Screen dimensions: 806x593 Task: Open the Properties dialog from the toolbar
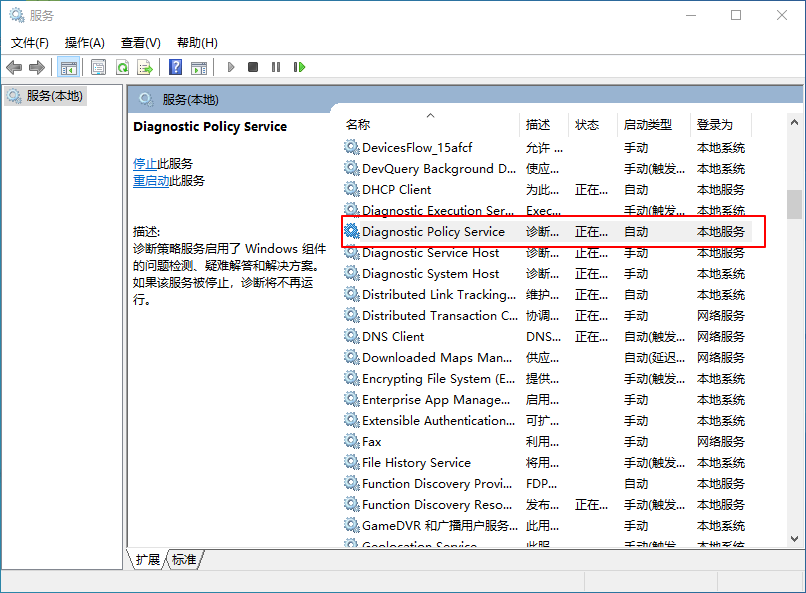97,67
